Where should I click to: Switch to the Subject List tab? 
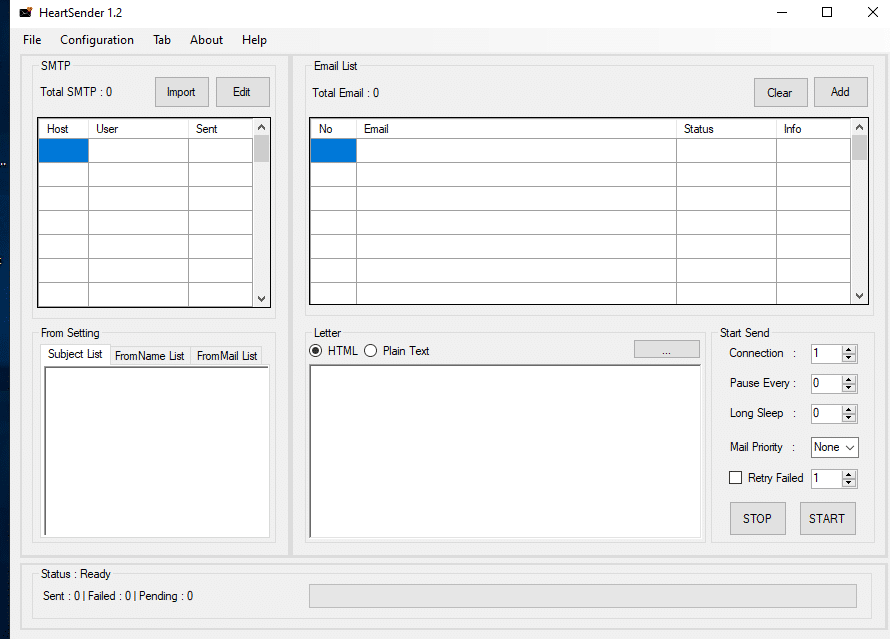coord(74,353)
